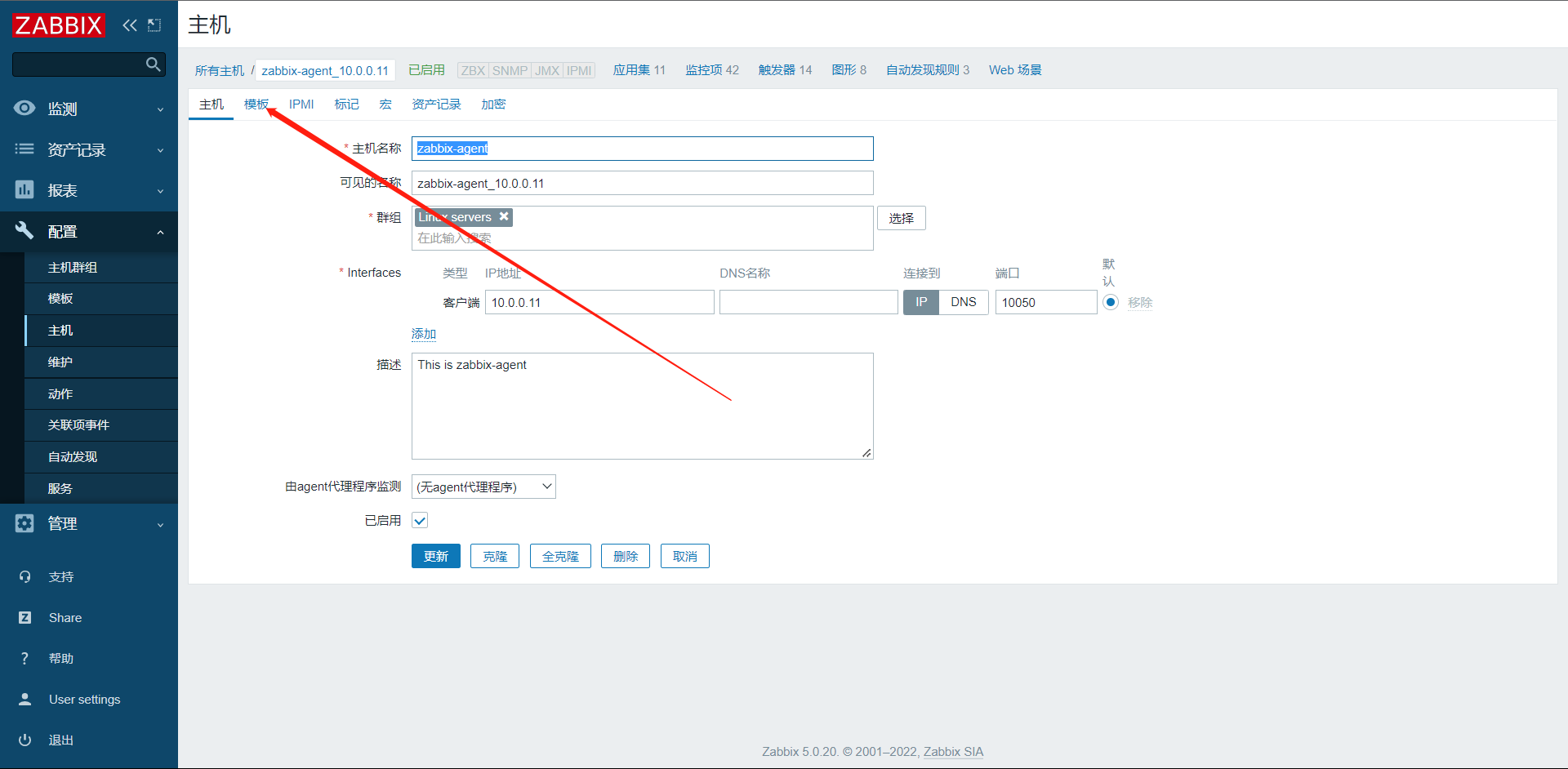Click the headset icon for 支持

pyautogui.click(x=24, y=577)
